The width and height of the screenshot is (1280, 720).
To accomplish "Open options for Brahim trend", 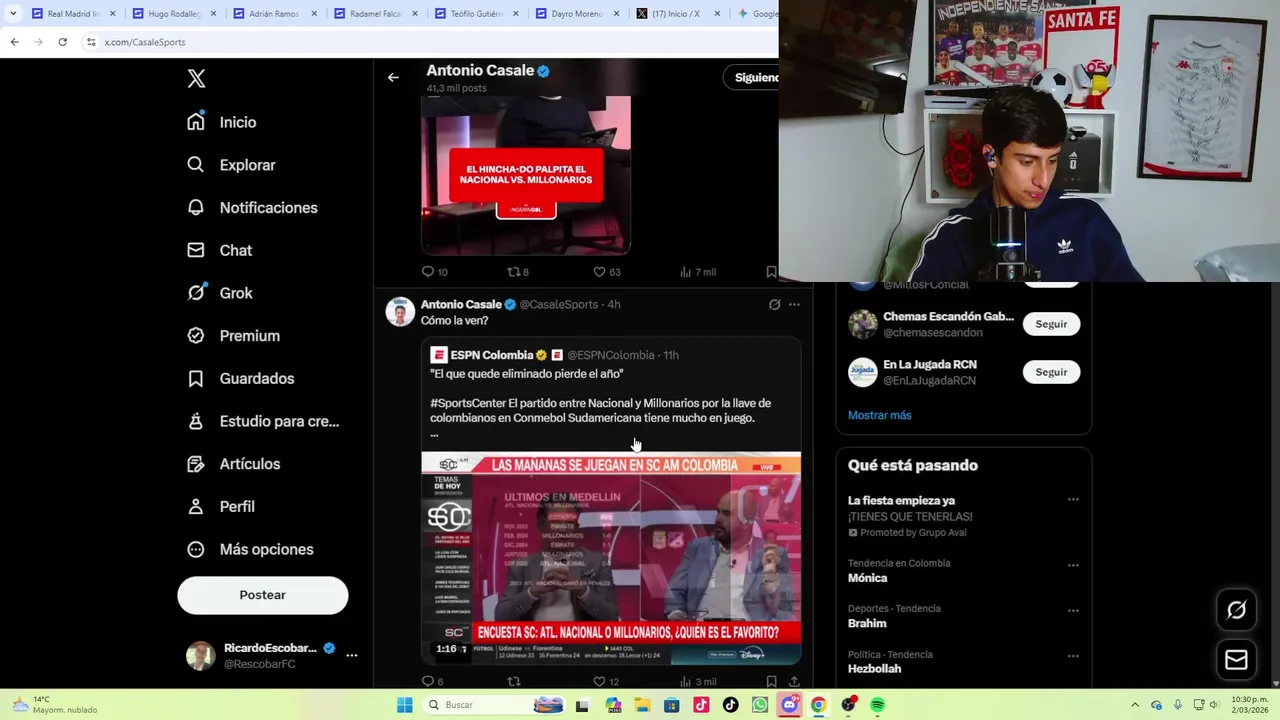I will click(1073, 611).
